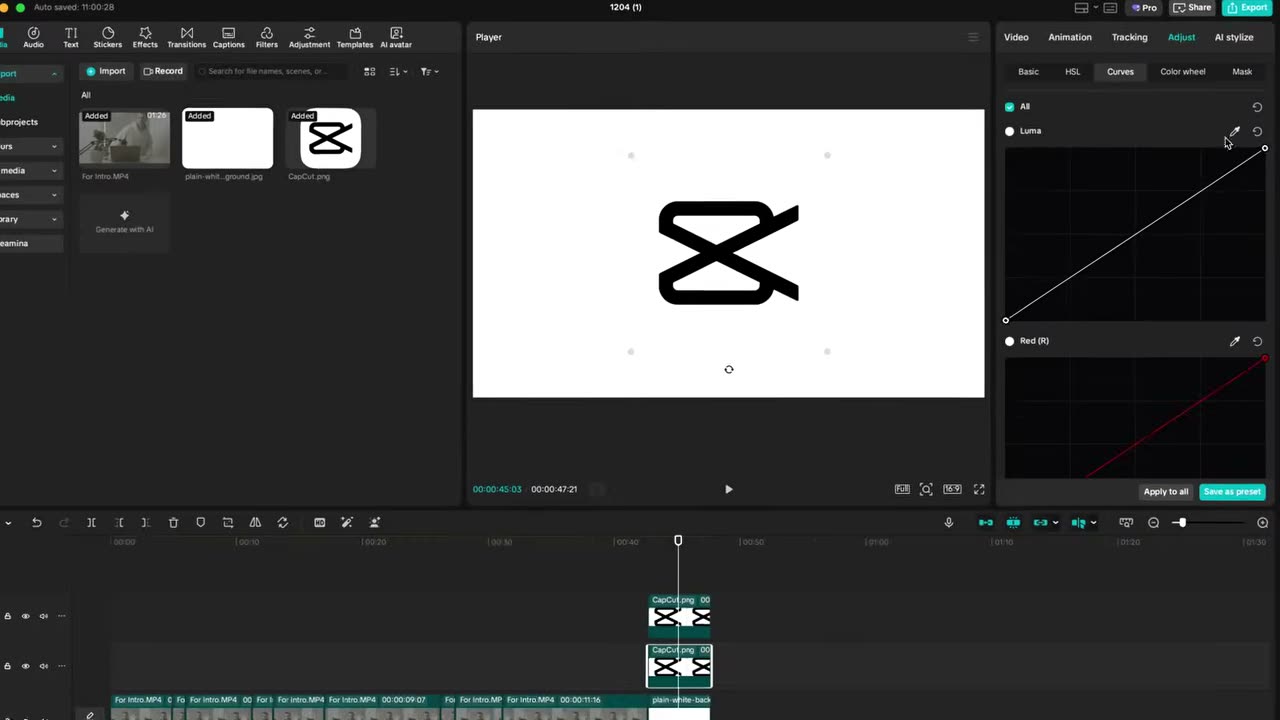
Task: Toggle the main track magnet snapping
Action: [x=986, y=522]
